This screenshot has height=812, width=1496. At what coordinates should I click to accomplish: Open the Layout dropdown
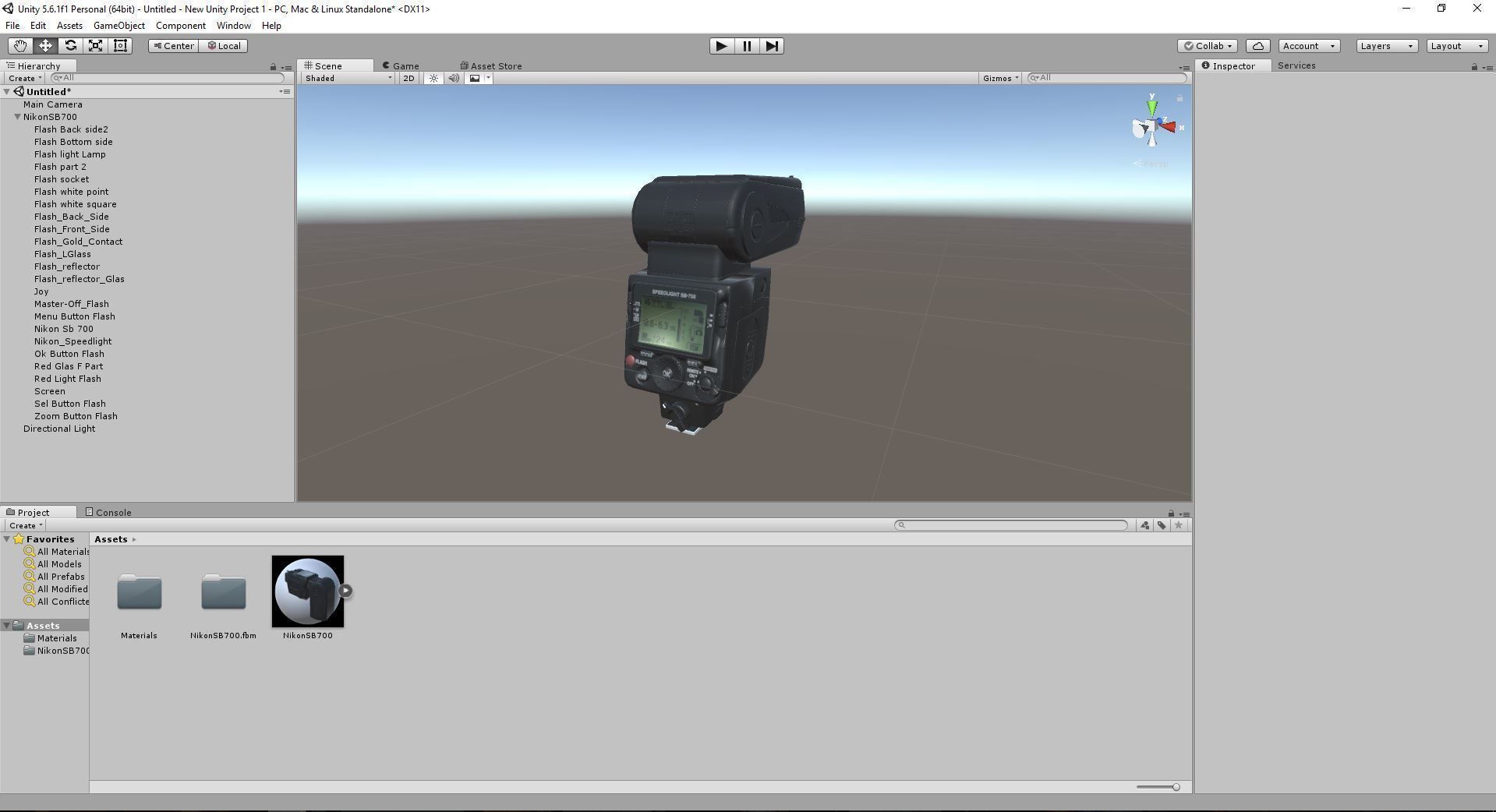coord(1457,46)
